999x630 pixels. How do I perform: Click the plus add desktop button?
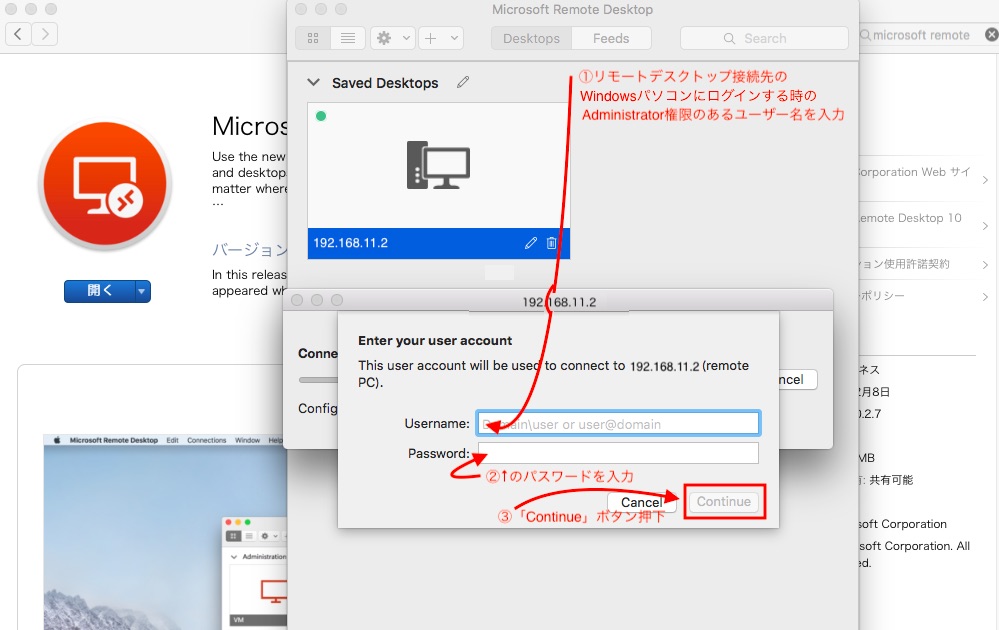click(431, 38)
